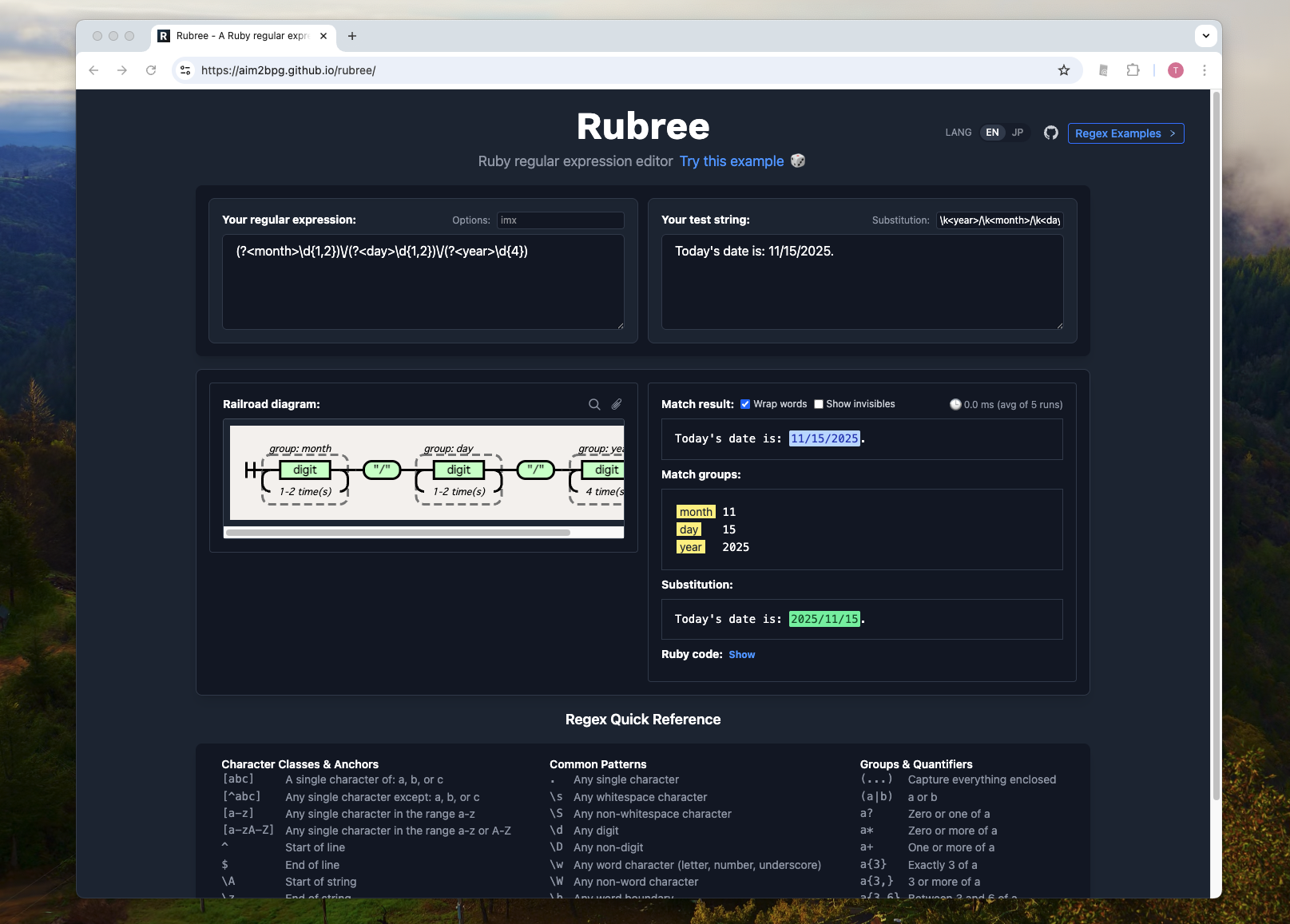Zoom the railroad diagram with magnifier icon

tap(594, 404)
